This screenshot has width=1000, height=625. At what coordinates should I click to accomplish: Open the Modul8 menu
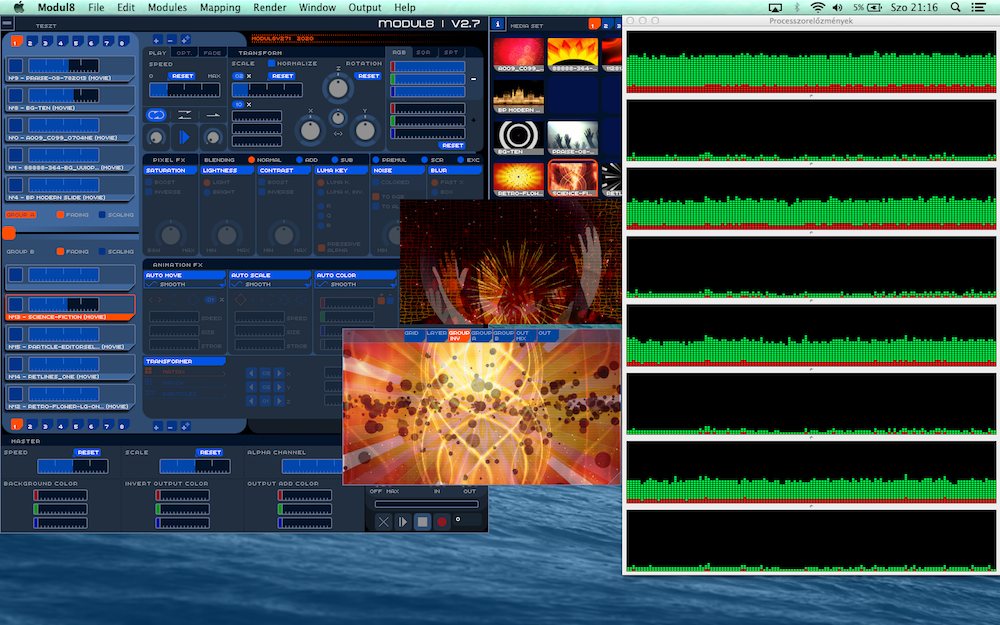click(x=56, y=8)
